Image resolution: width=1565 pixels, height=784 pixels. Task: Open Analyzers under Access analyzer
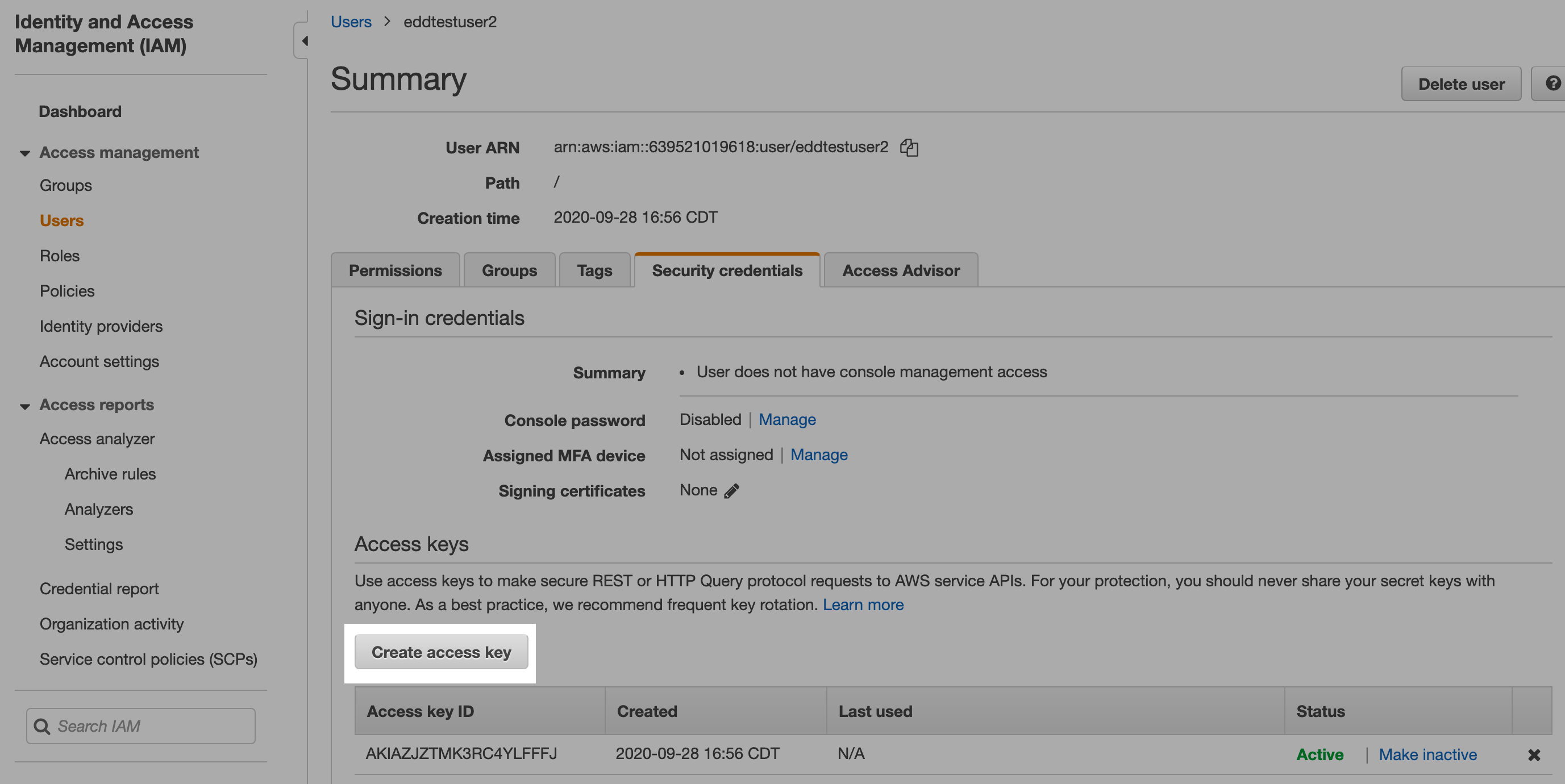(98, 509)
